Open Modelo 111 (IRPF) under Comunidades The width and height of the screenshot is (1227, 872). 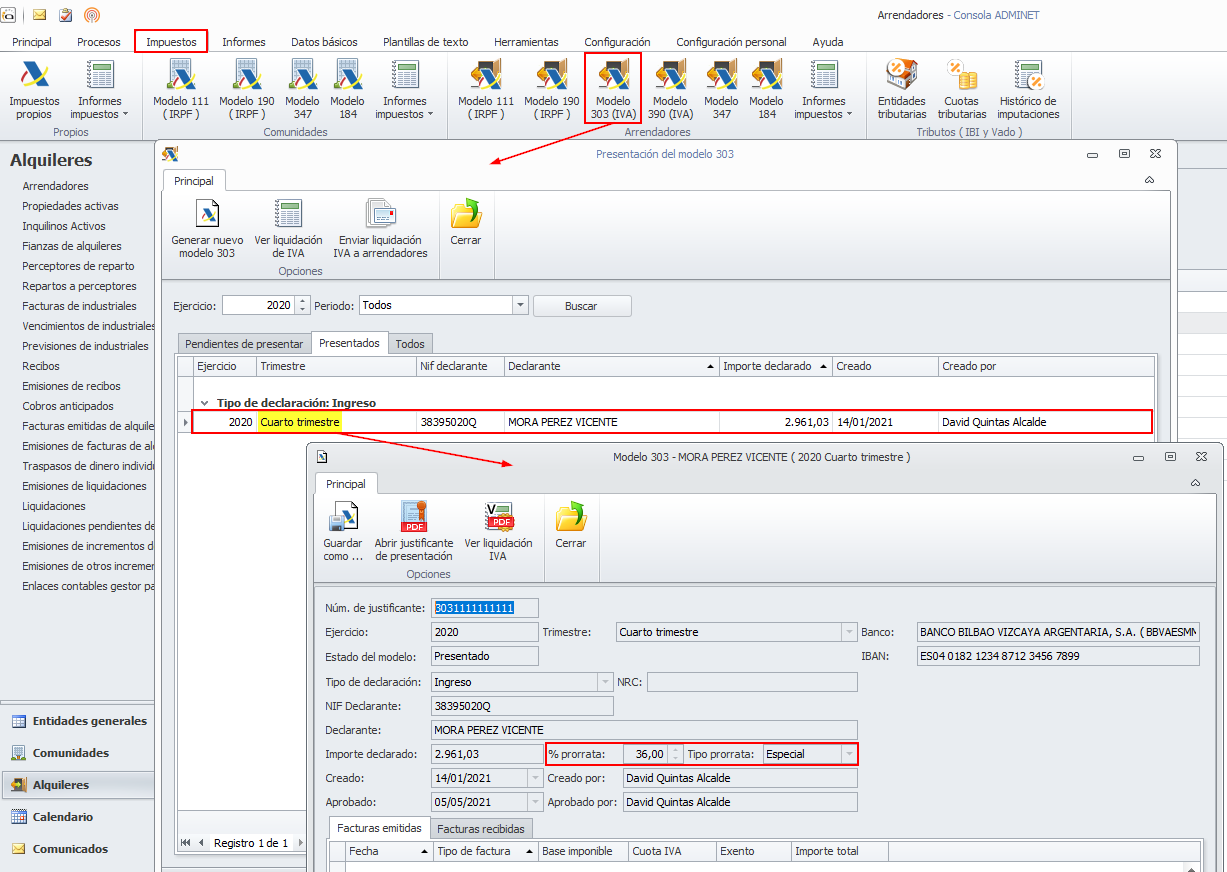click(x=181, y=90)
